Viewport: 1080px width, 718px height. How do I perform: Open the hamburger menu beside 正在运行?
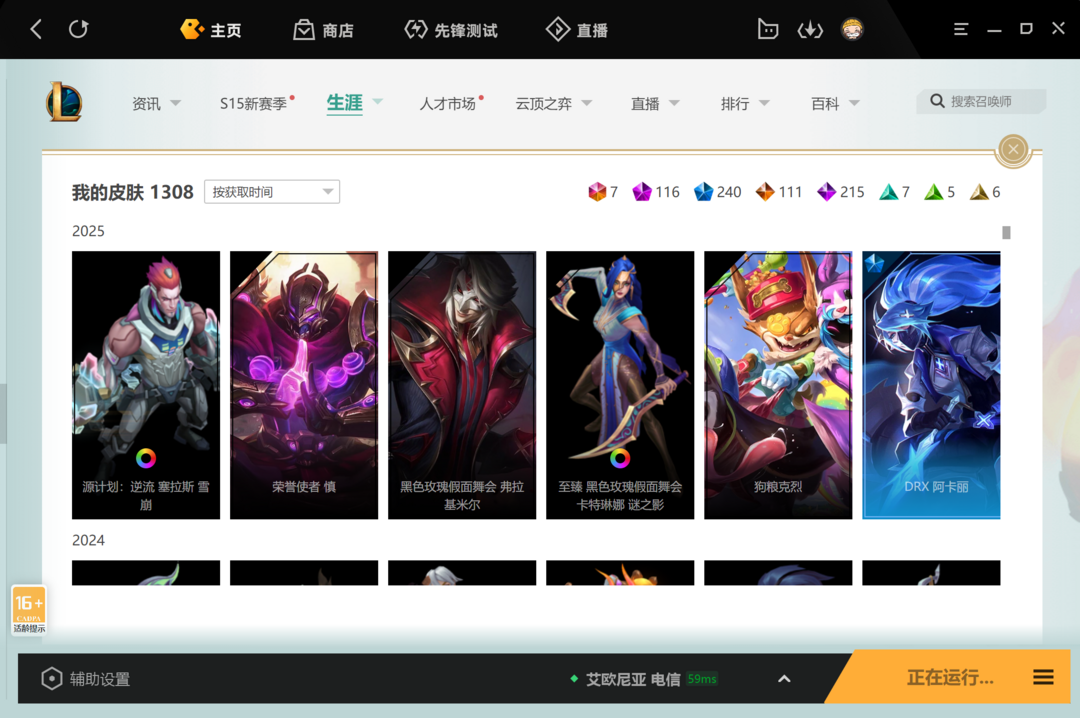click(x=1043, y=677)
